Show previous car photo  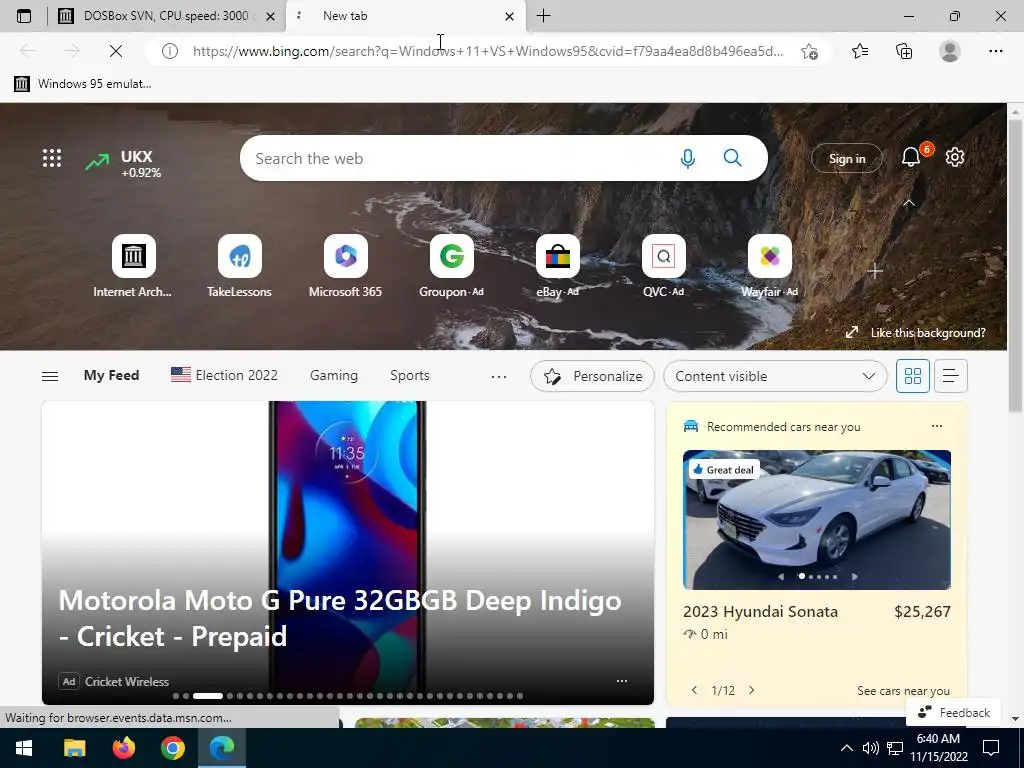781,577
